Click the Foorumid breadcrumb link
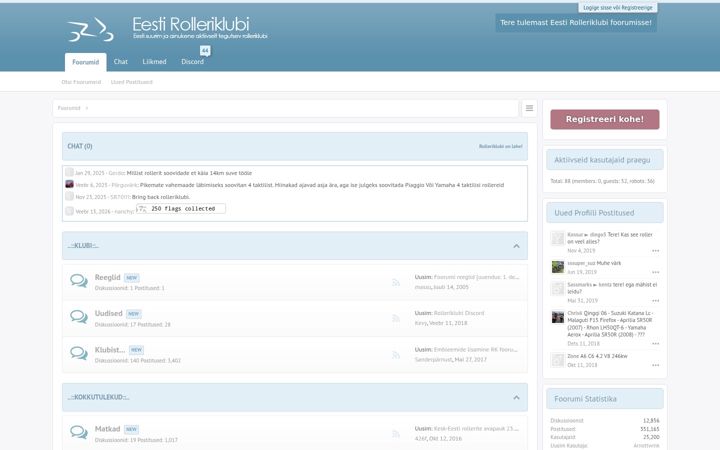 pyautogui.click(x=69, y=108)
